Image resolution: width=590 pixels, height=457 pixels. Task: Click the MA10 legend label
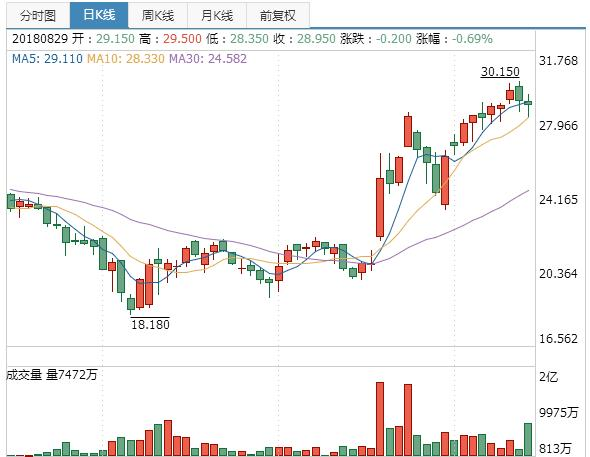click(x=126, y=59)
